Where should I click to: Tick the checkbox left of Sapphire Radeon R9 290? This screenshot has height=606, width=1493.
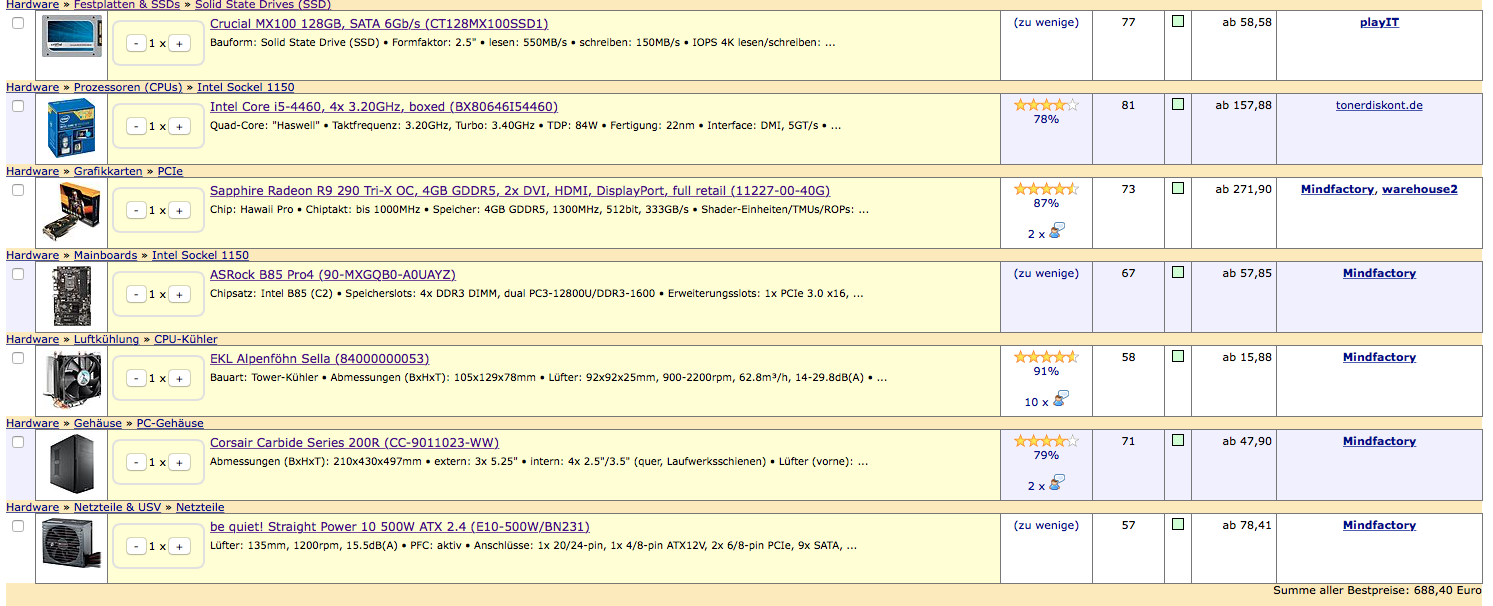click(18, 190)
